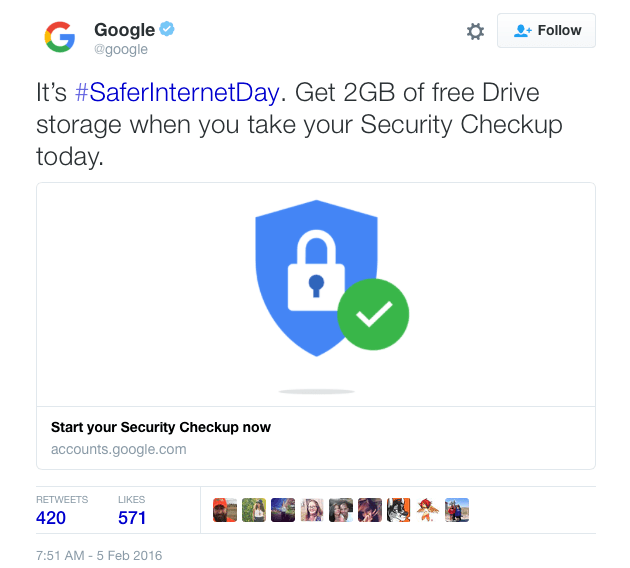
Task: Click the blue verified badge
Action: point(167,30)
